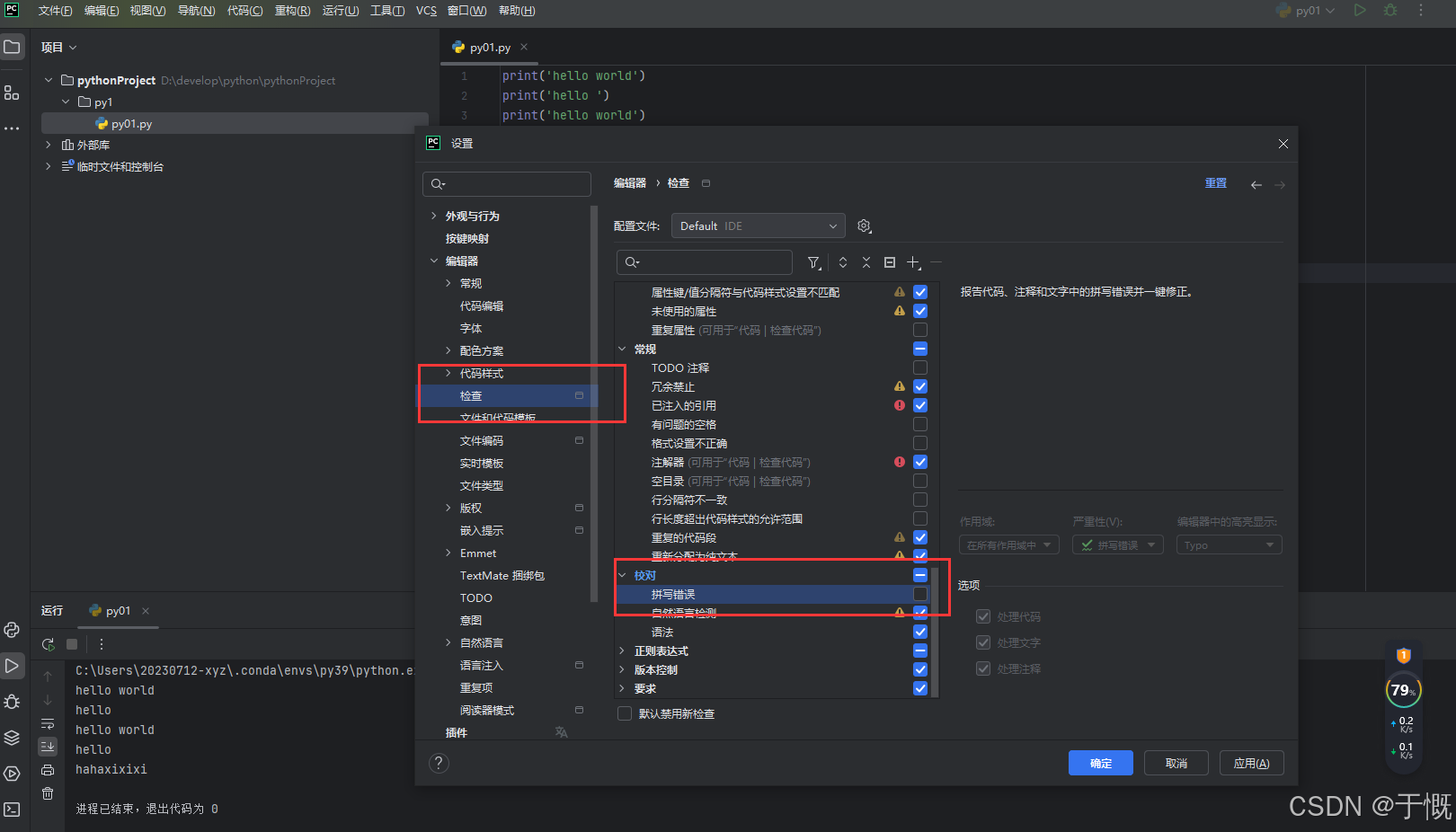Click the 取消 button

tap(1176, 763)
